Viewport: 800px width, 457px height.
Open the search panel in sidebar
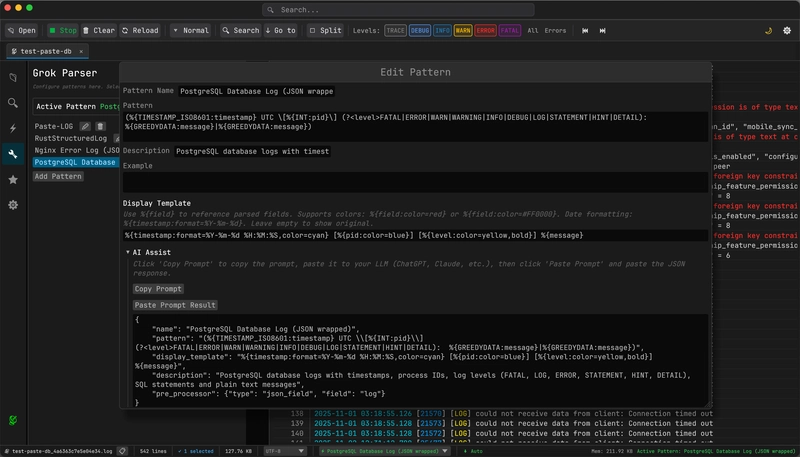[13, 103]
